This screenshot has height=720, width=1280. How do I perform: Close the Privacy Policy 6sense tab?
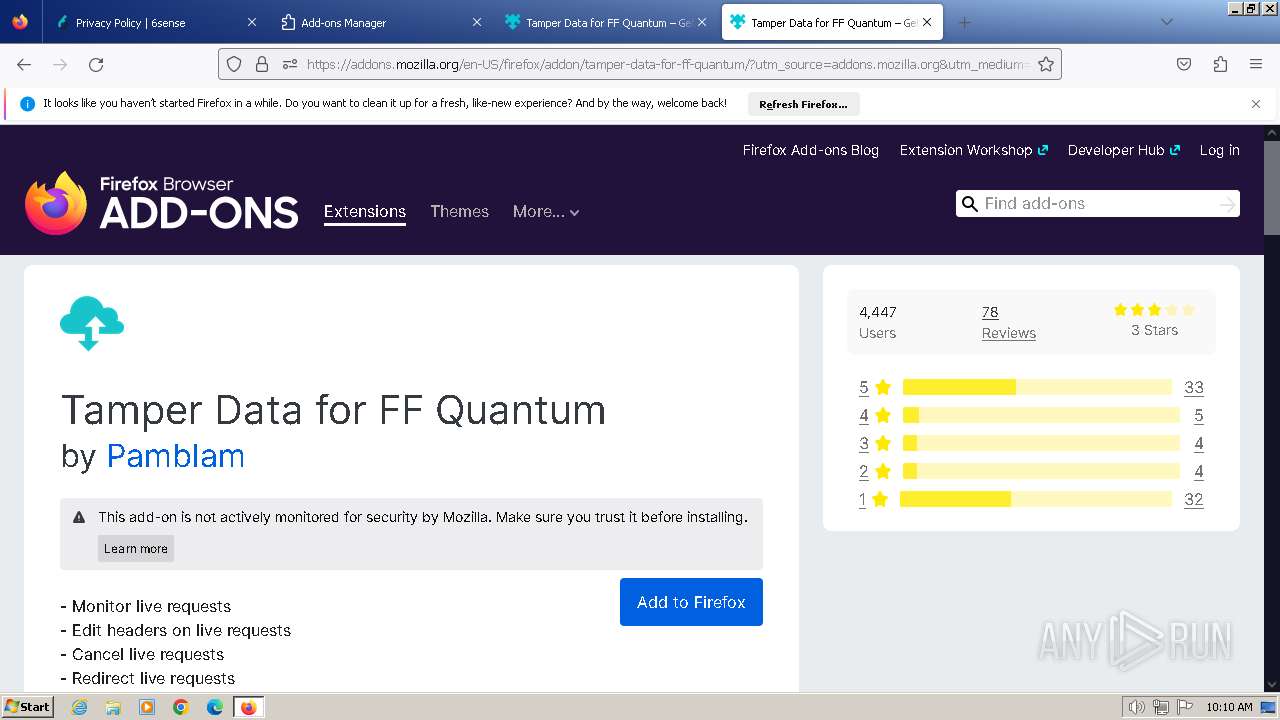[x=252, y=22]
